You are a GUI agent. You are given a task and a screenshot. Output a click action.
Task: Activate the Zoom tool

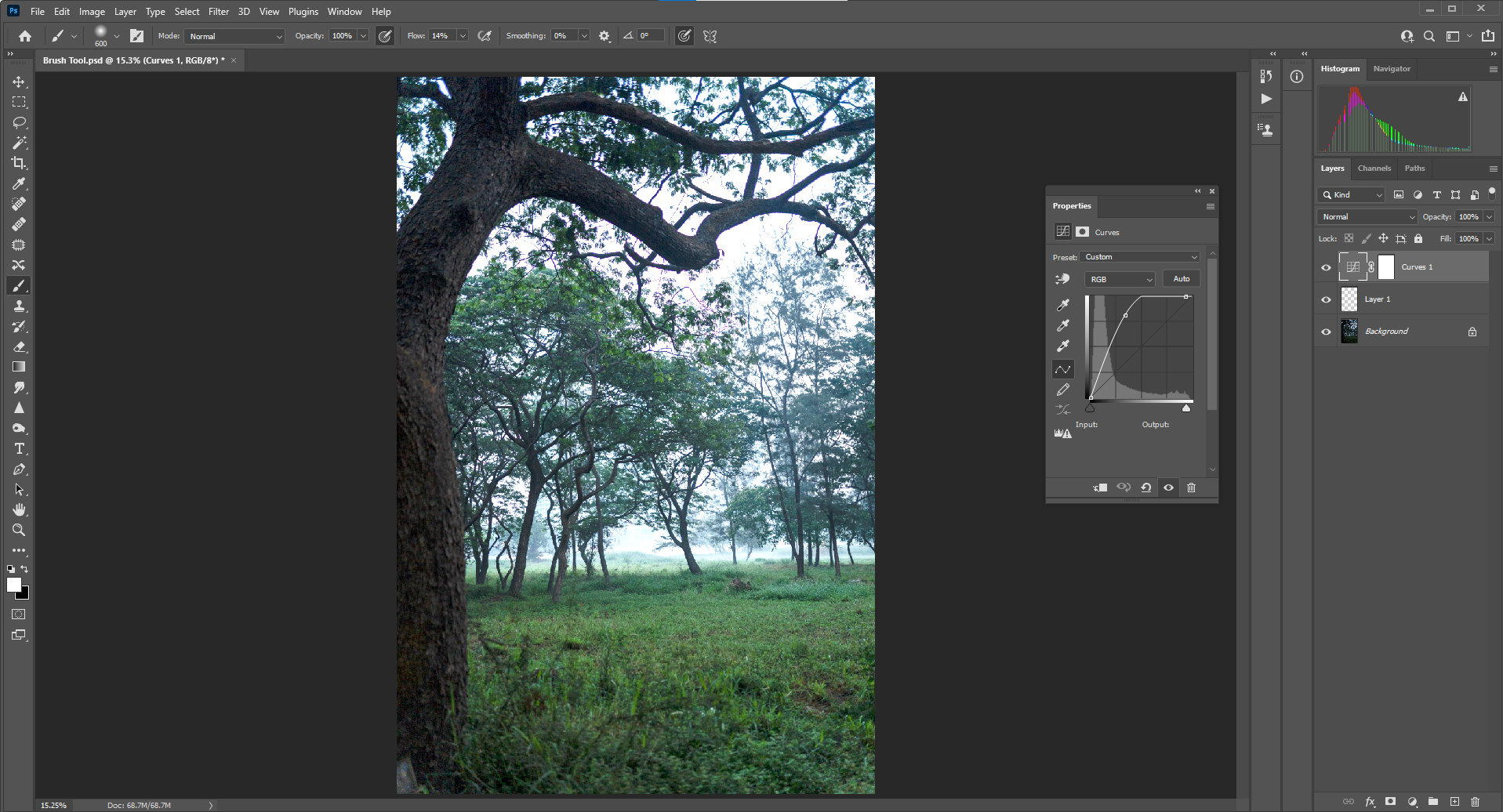pyautogui.click(x=19, y=531)
